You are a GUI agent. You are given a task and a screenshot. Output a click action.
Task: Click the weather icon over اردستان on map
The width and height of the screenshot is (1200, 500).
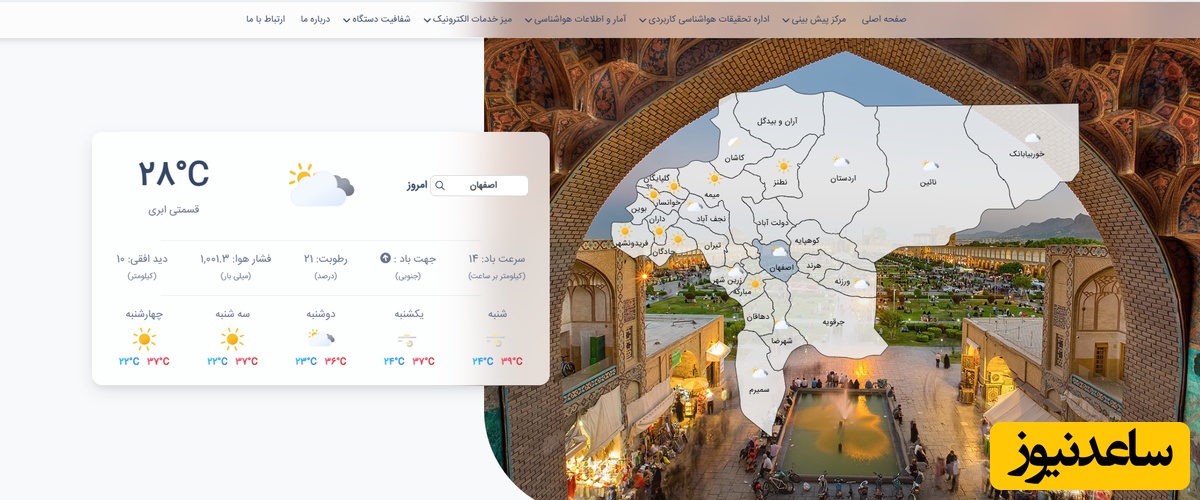[841, 161]
